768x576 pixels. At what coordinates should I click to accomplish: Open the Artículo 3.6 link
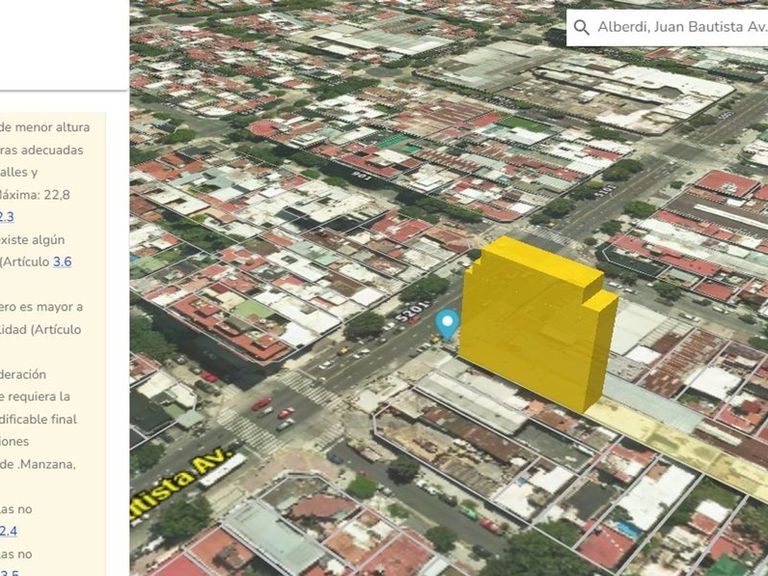point(62,262)
